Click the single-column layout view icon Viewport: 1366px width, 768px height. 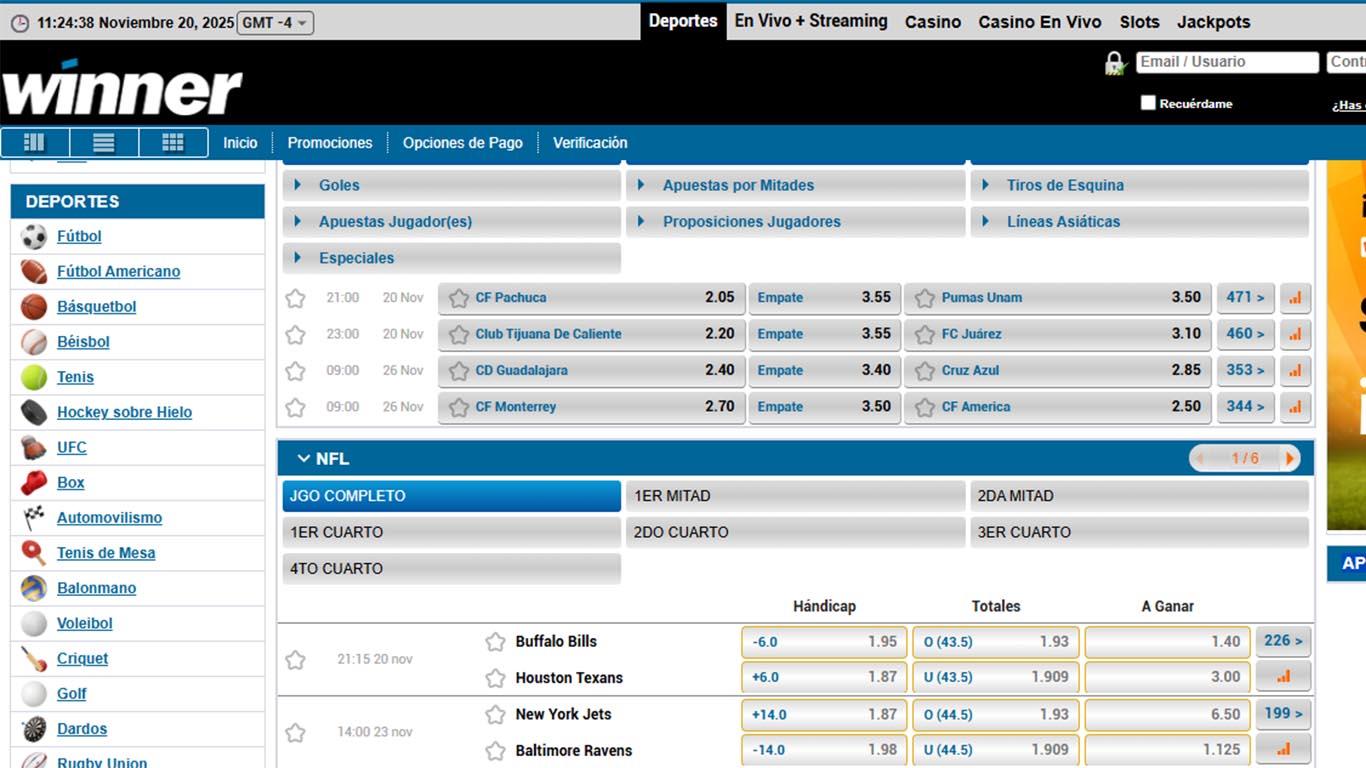point(104,143)
